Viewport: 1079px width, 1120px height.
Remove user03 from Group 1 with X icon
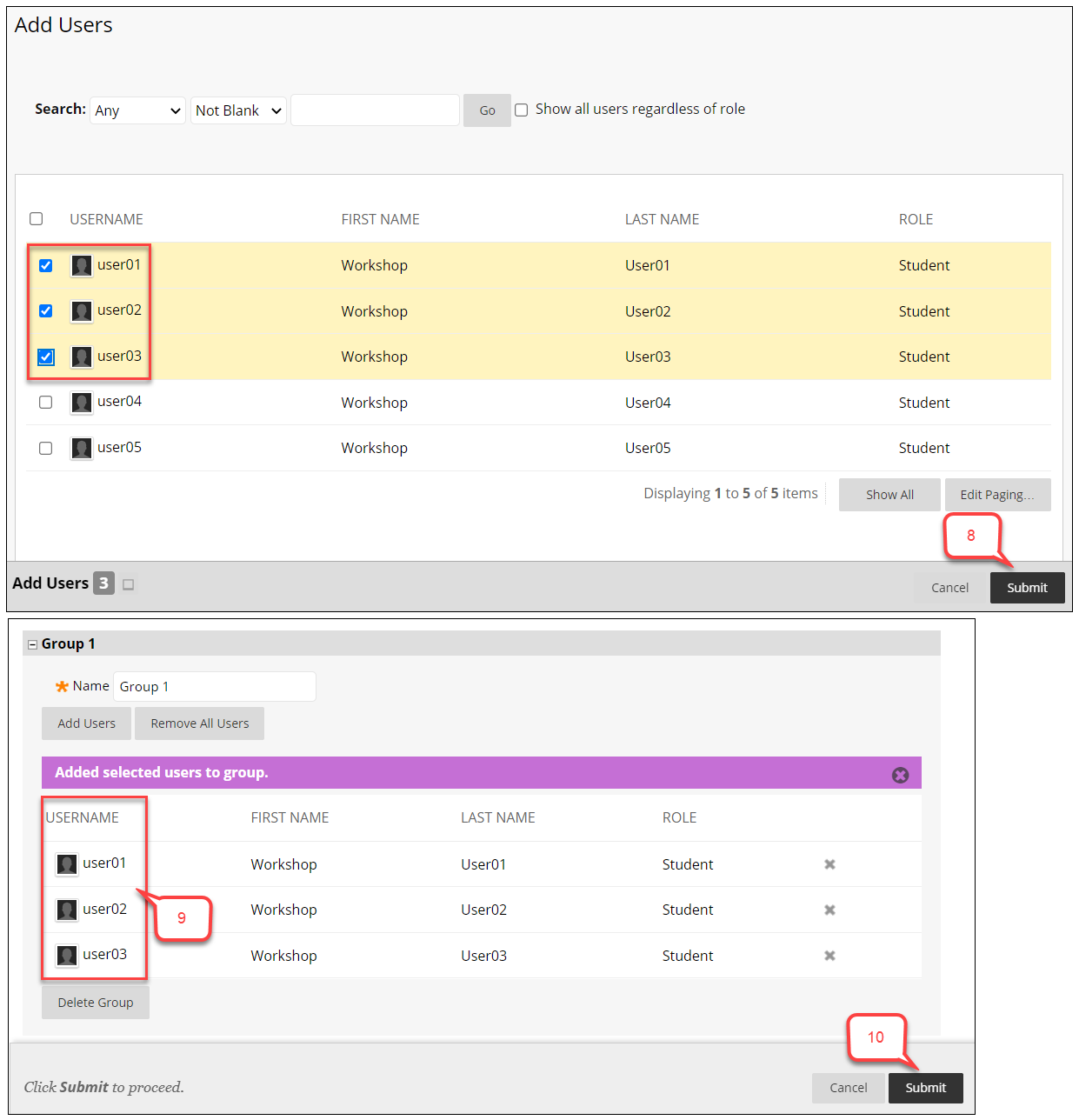(829, 956)
